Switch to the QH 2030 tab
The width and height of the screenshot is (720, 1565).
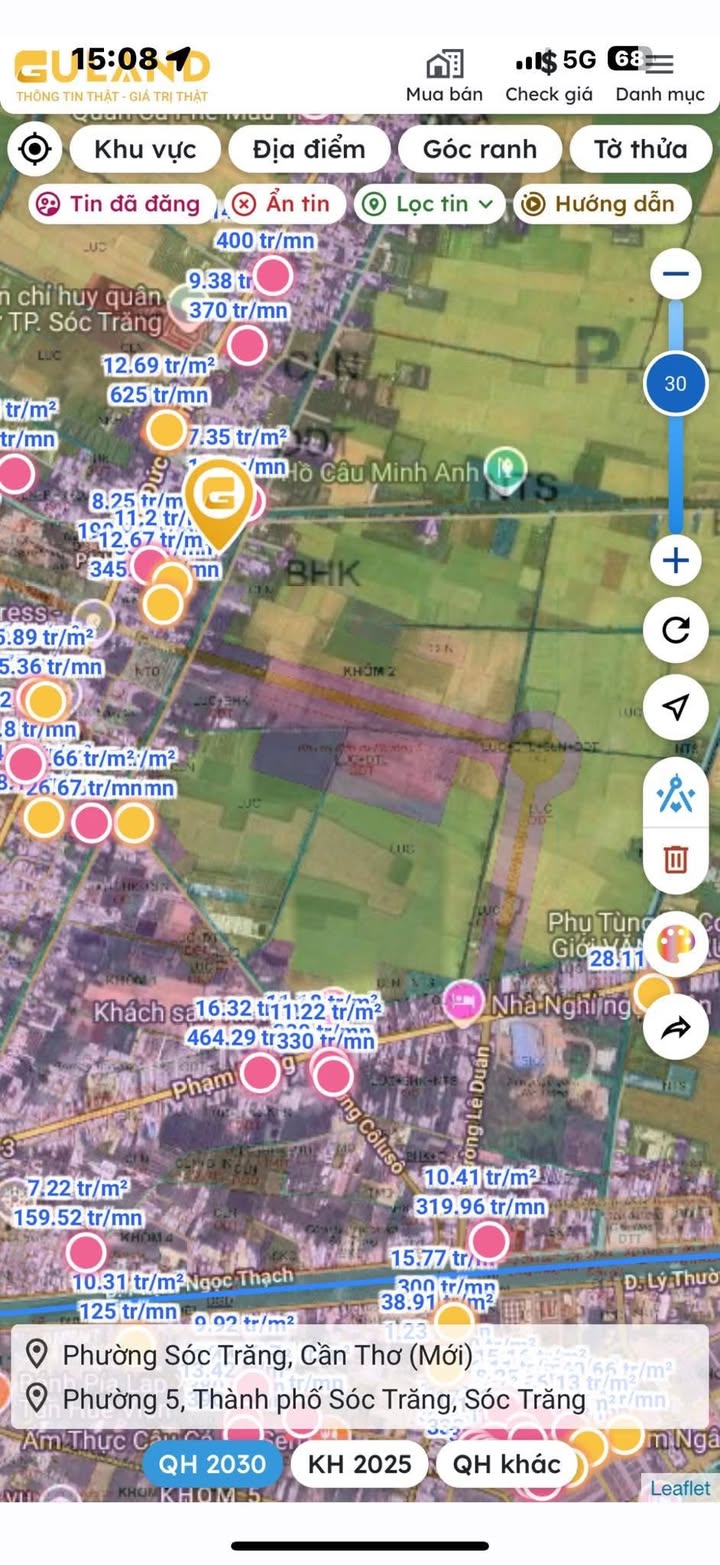[212, 1464]
